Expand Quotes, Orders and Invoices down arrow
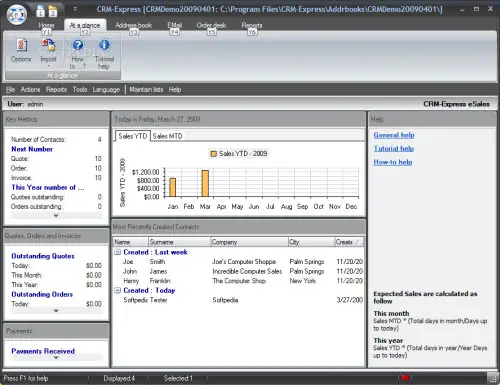This screenshot has height=385, width=500. [x=56, y=311]
